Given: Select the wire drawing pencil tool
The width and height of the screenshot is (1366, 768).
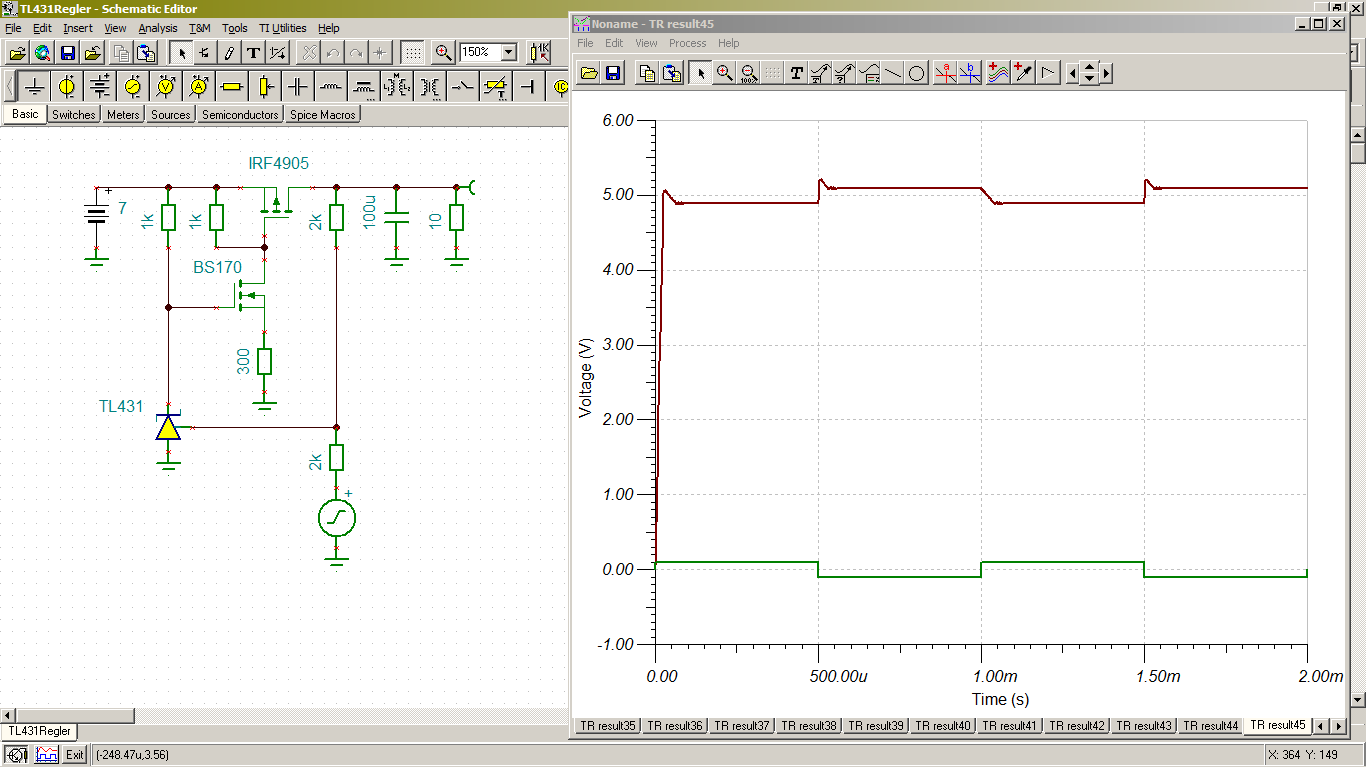Looking at the screenshot, I should click(229, 52).
